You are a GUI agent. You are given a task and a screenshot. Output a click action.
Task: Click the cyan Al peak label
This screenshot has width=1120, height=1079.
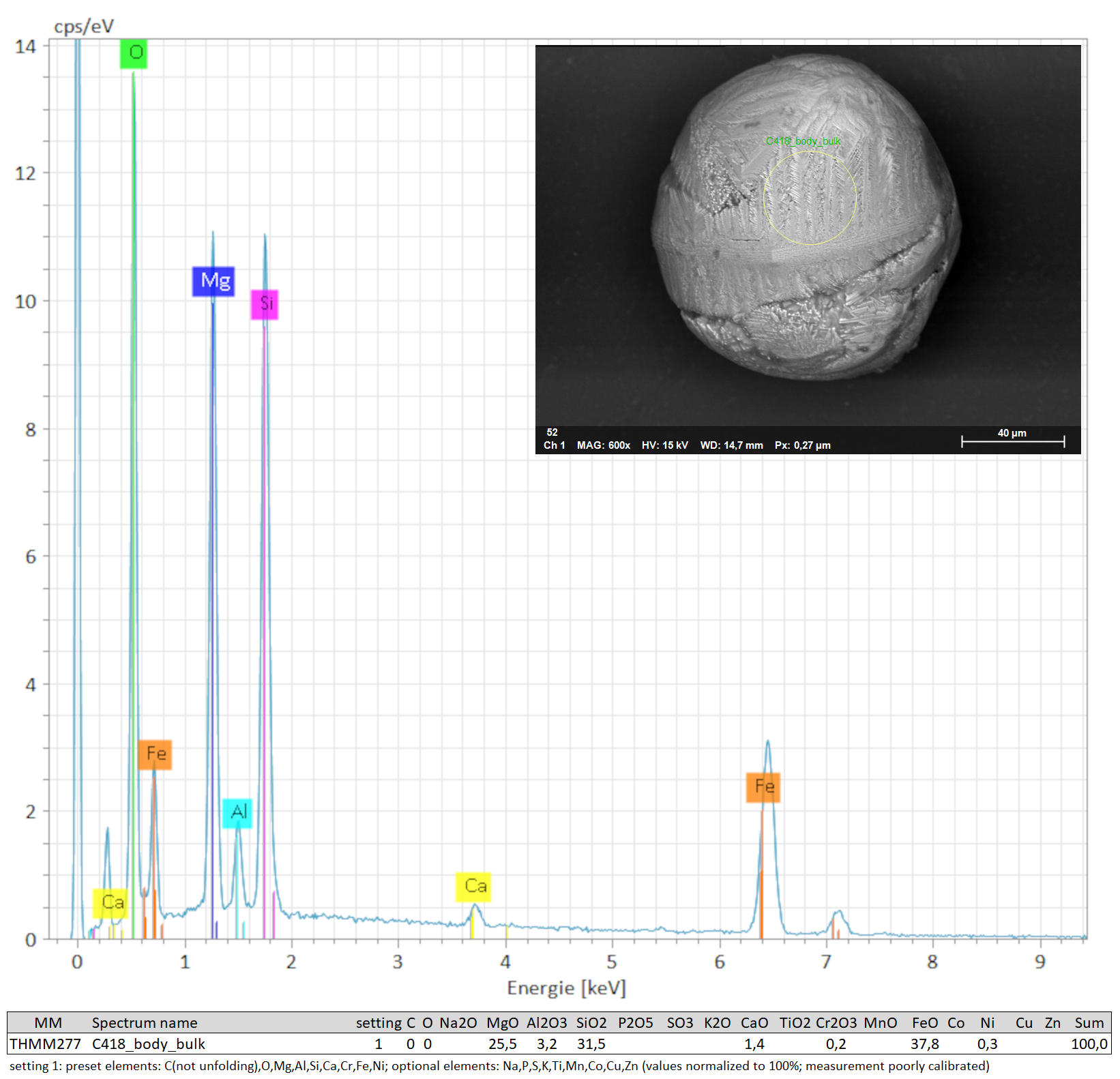[237, 812]
